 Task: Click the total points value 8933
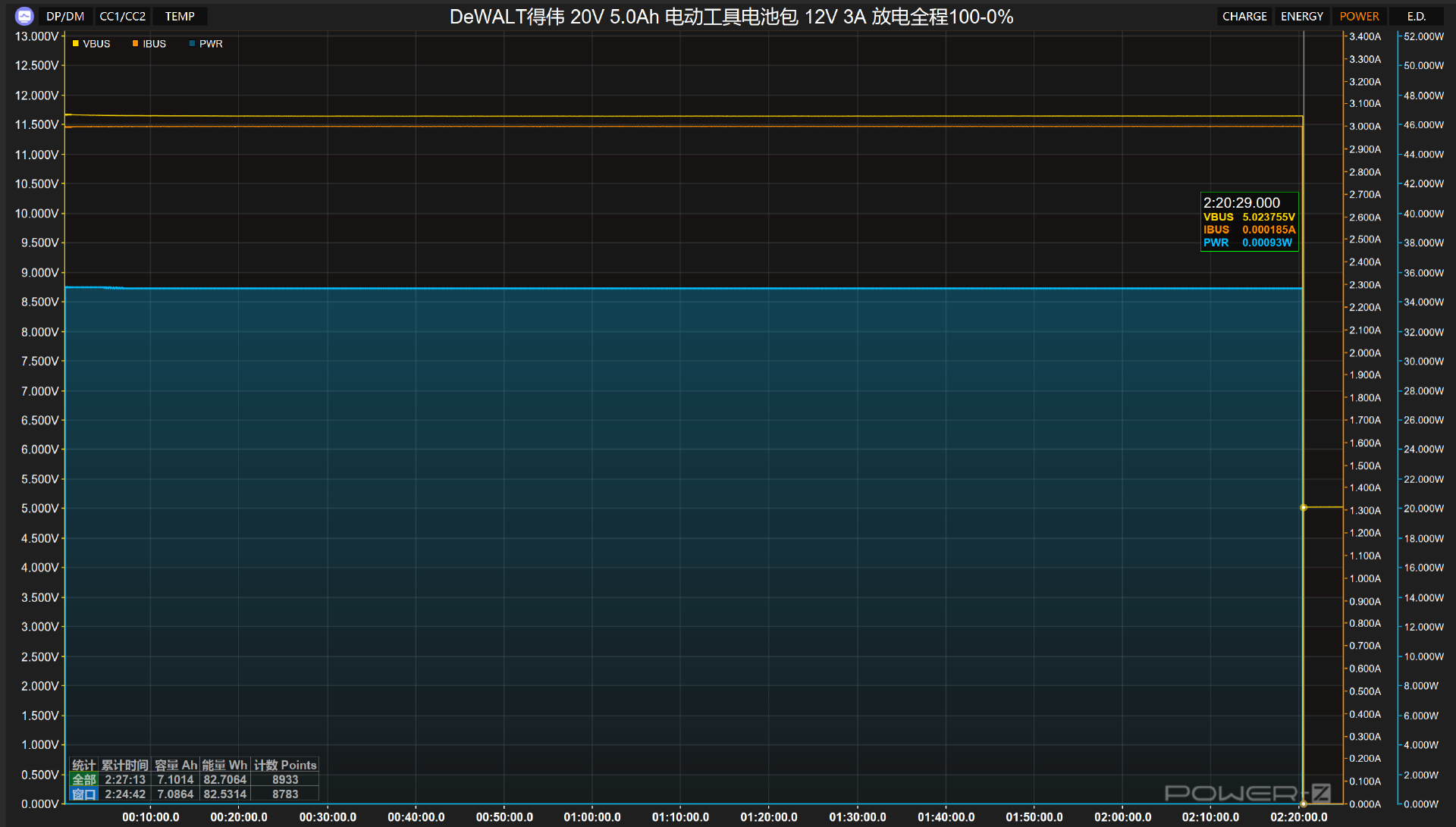(285, 779)
